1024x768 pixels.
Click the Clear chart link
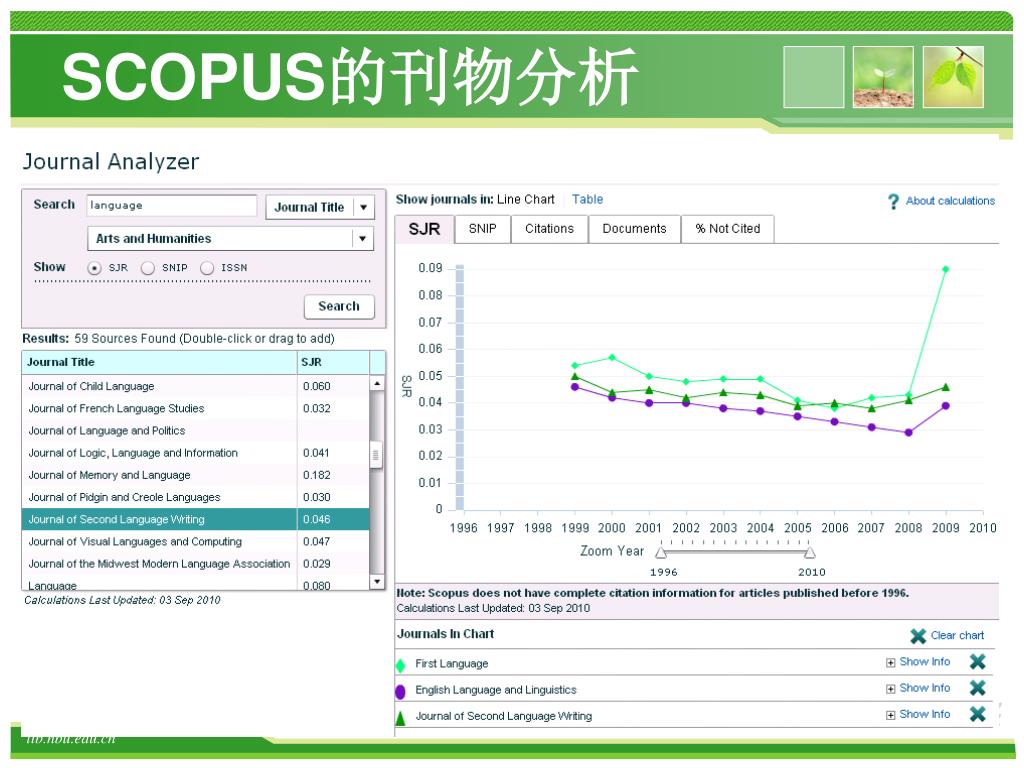click(x=957, y=635)
